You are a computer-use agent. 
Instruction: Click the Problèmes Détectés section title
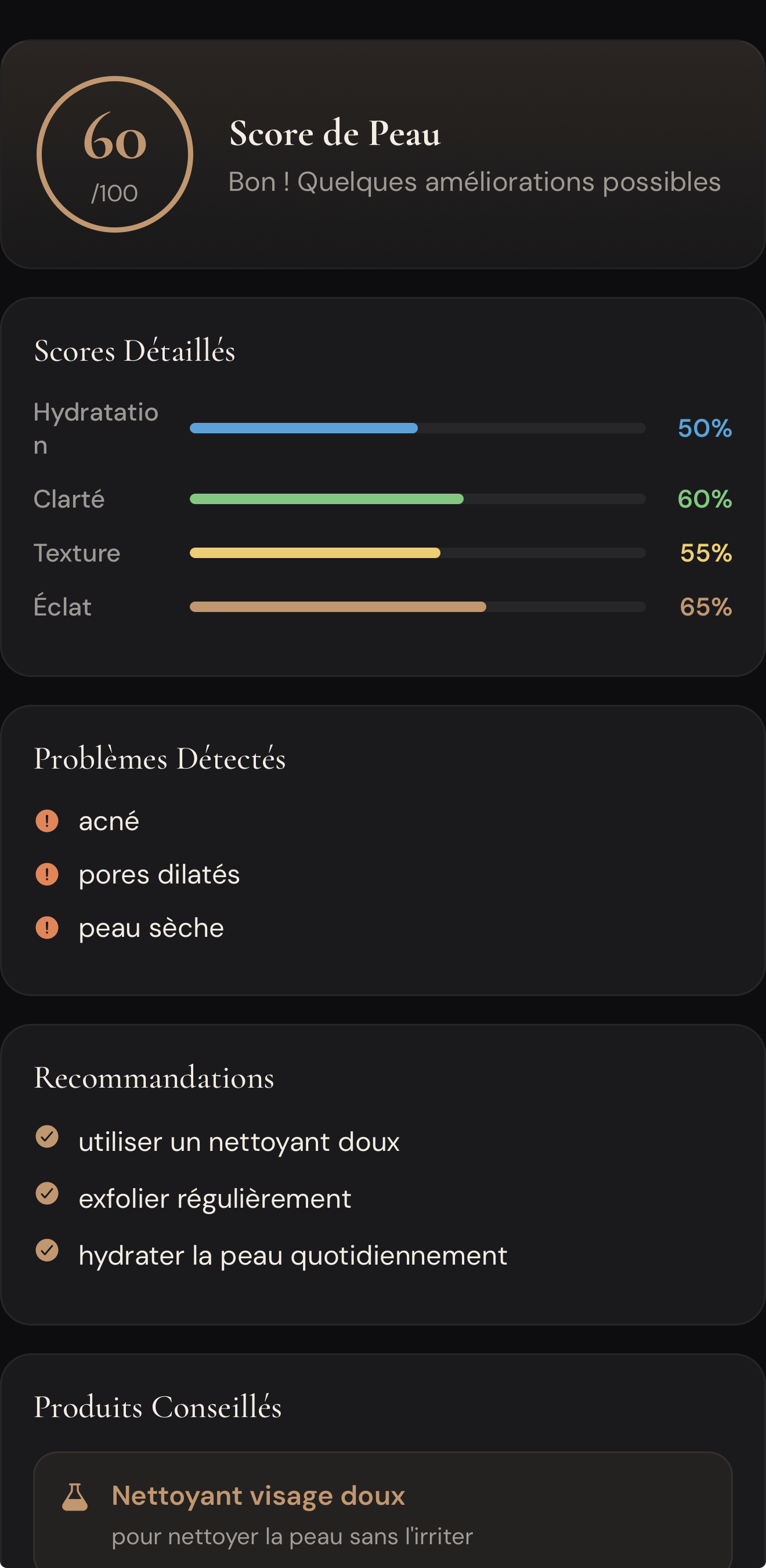click(x=160, y=758)
